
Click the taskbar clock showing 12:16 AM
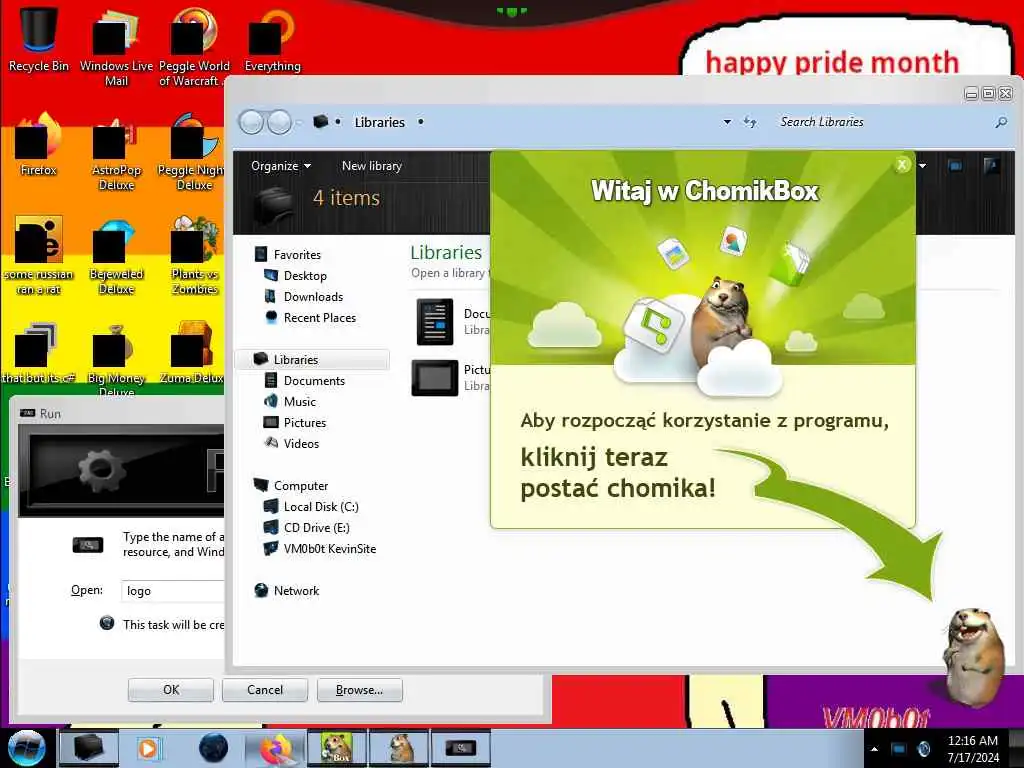[973, 748]
